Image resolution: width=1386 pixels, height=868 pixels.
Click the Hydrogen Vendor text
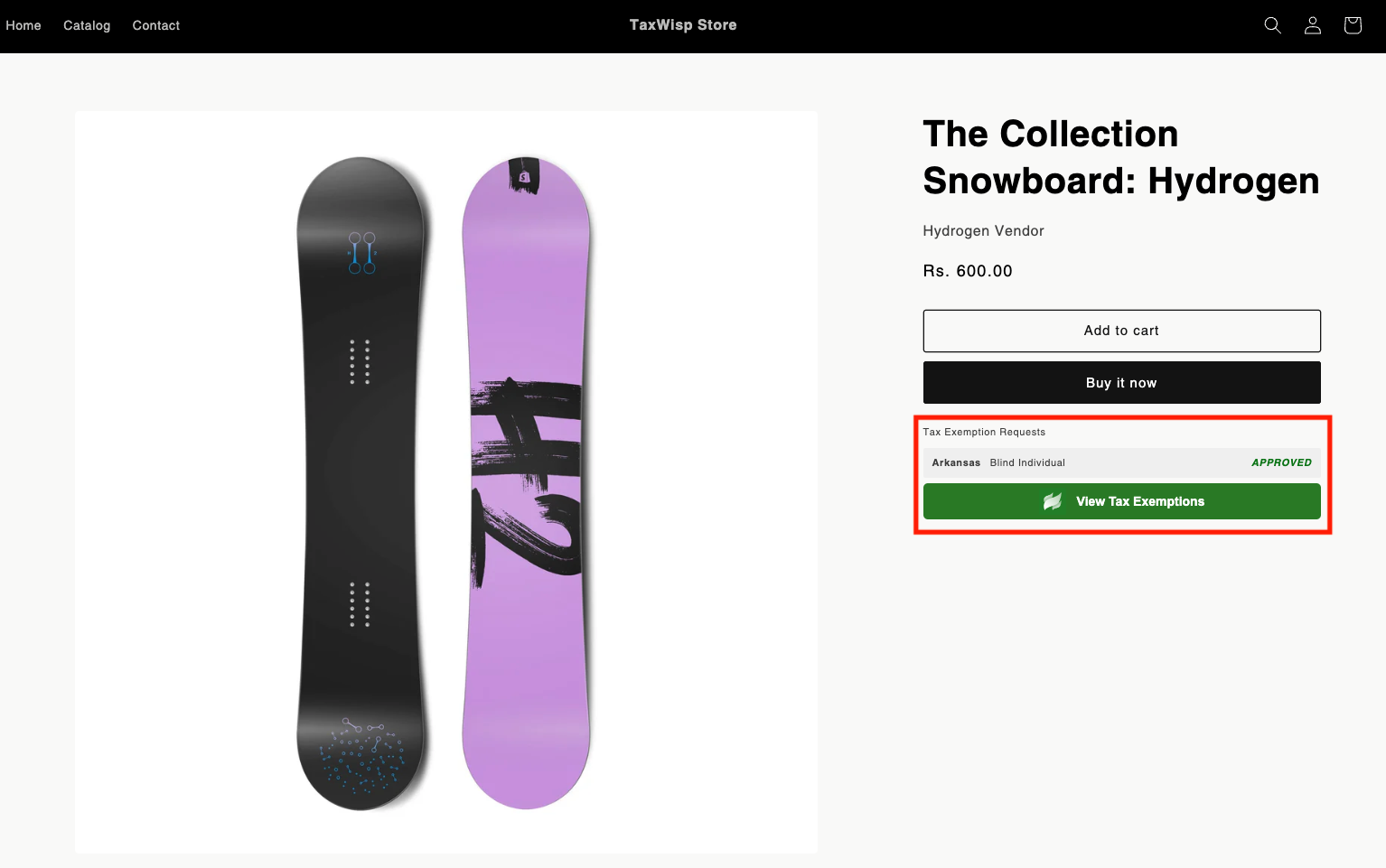point(983,231)
